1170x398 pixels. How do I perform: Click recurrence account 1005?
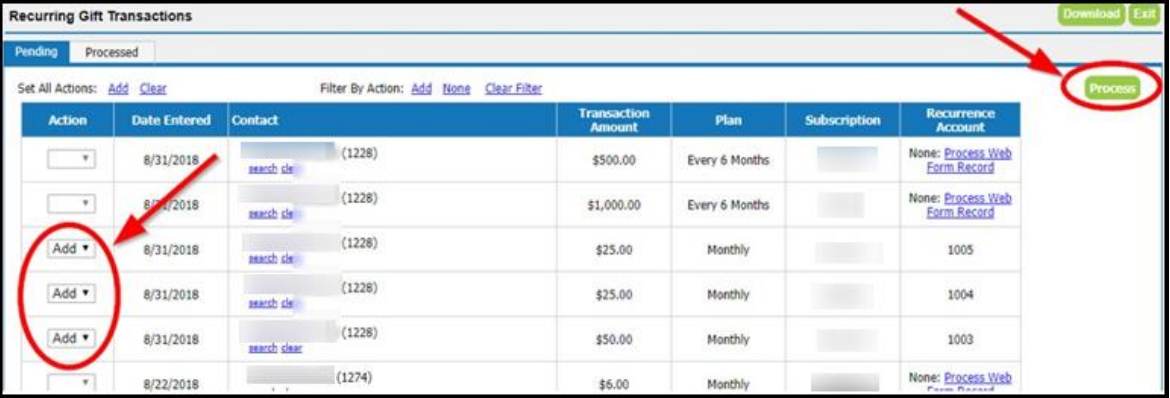[960, 249]
